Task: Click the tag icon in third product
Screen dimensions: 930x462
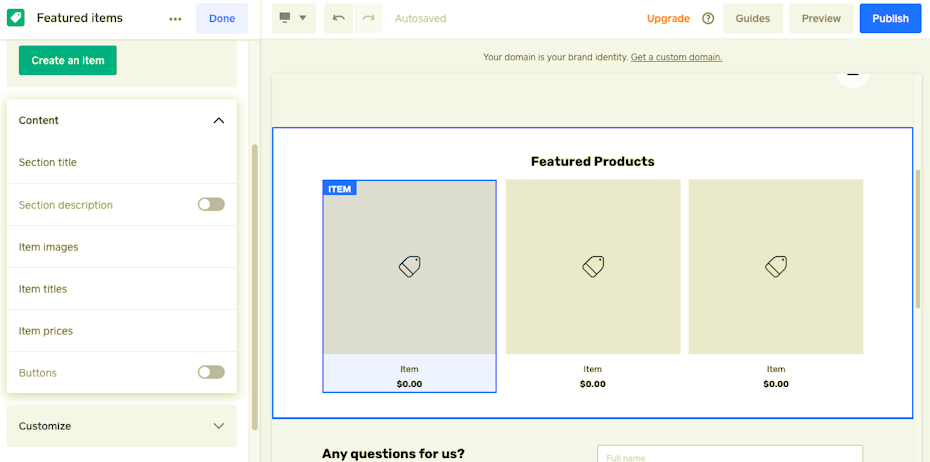Action: click(776, 266)
